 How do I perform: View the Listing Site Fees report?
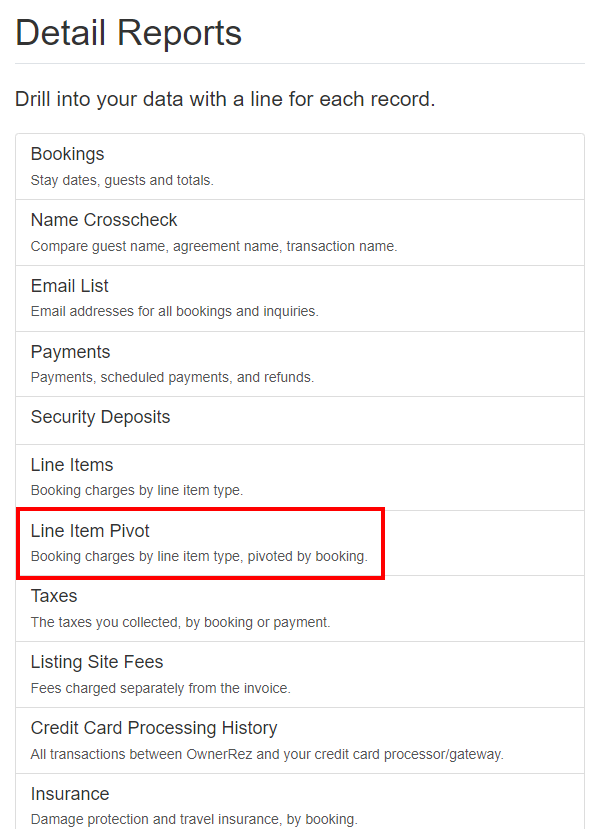97,662
